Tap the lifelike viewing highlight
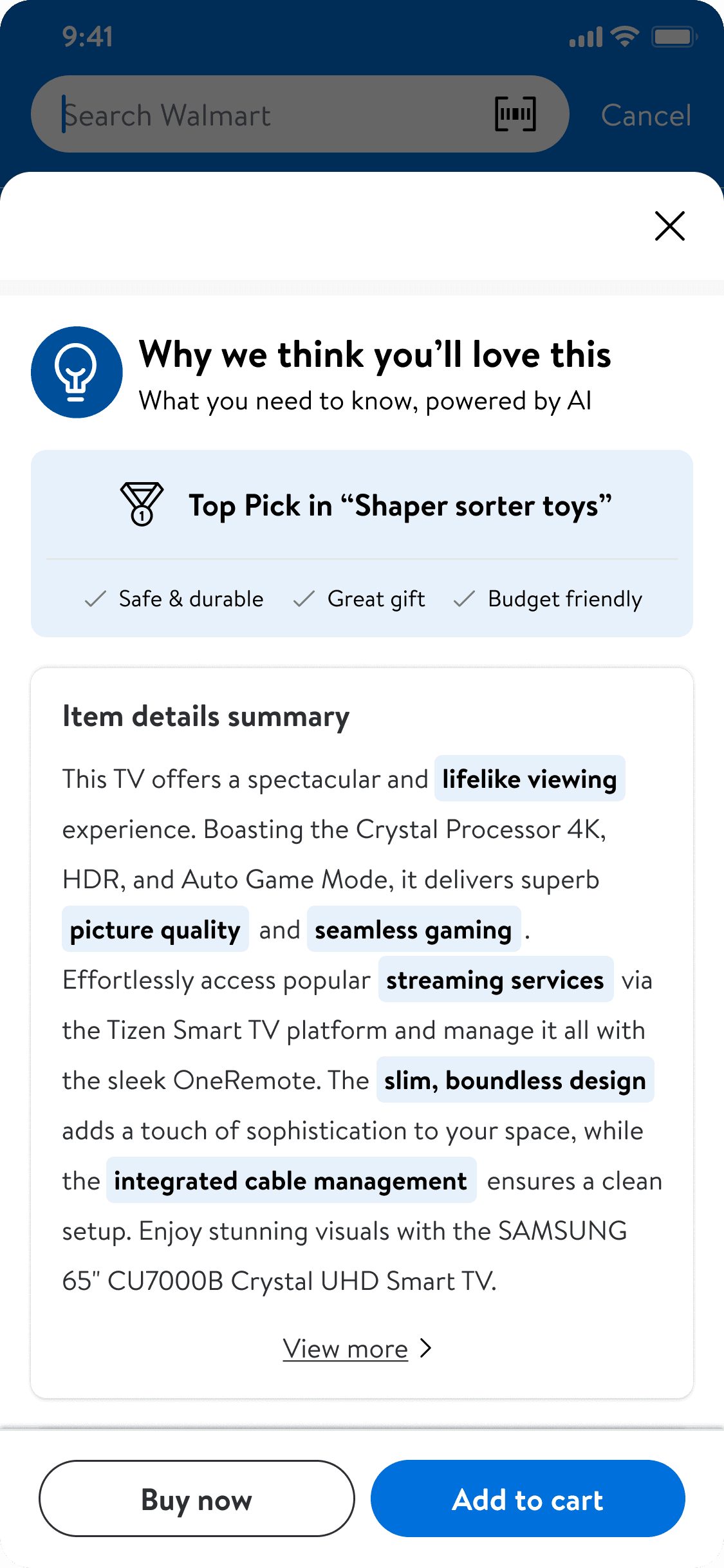 tap(530, 779)
